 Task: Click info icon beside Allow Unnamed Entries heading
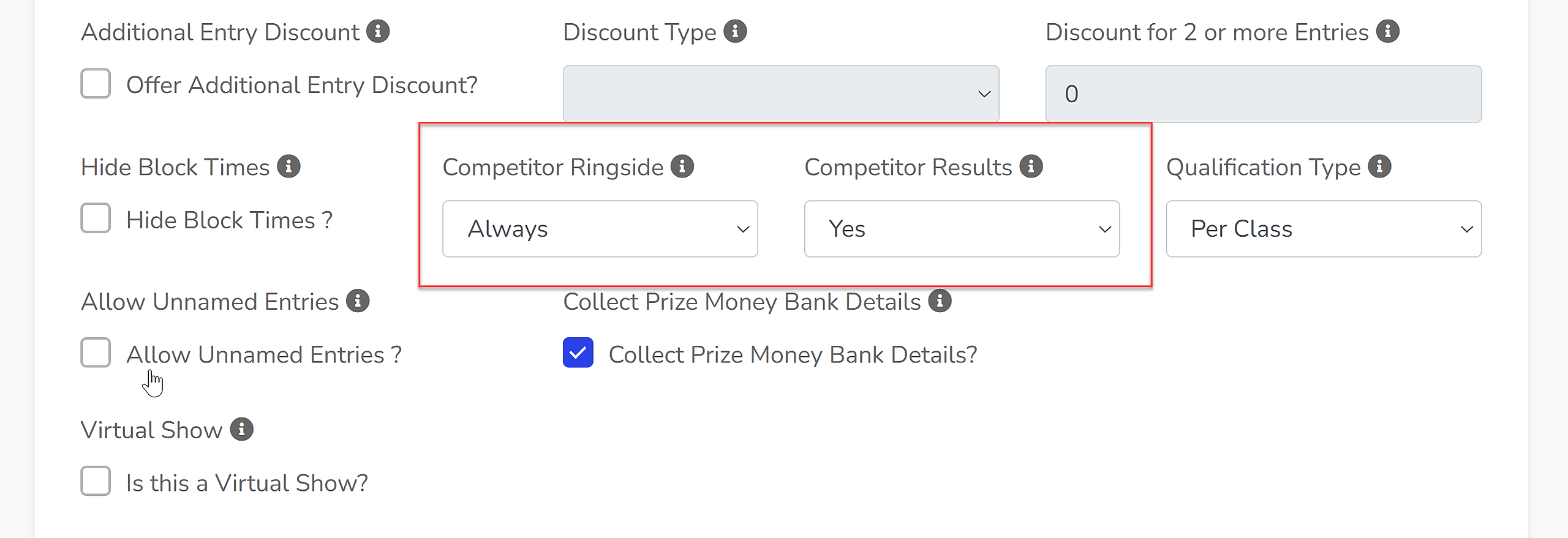[x=358, y=301]
